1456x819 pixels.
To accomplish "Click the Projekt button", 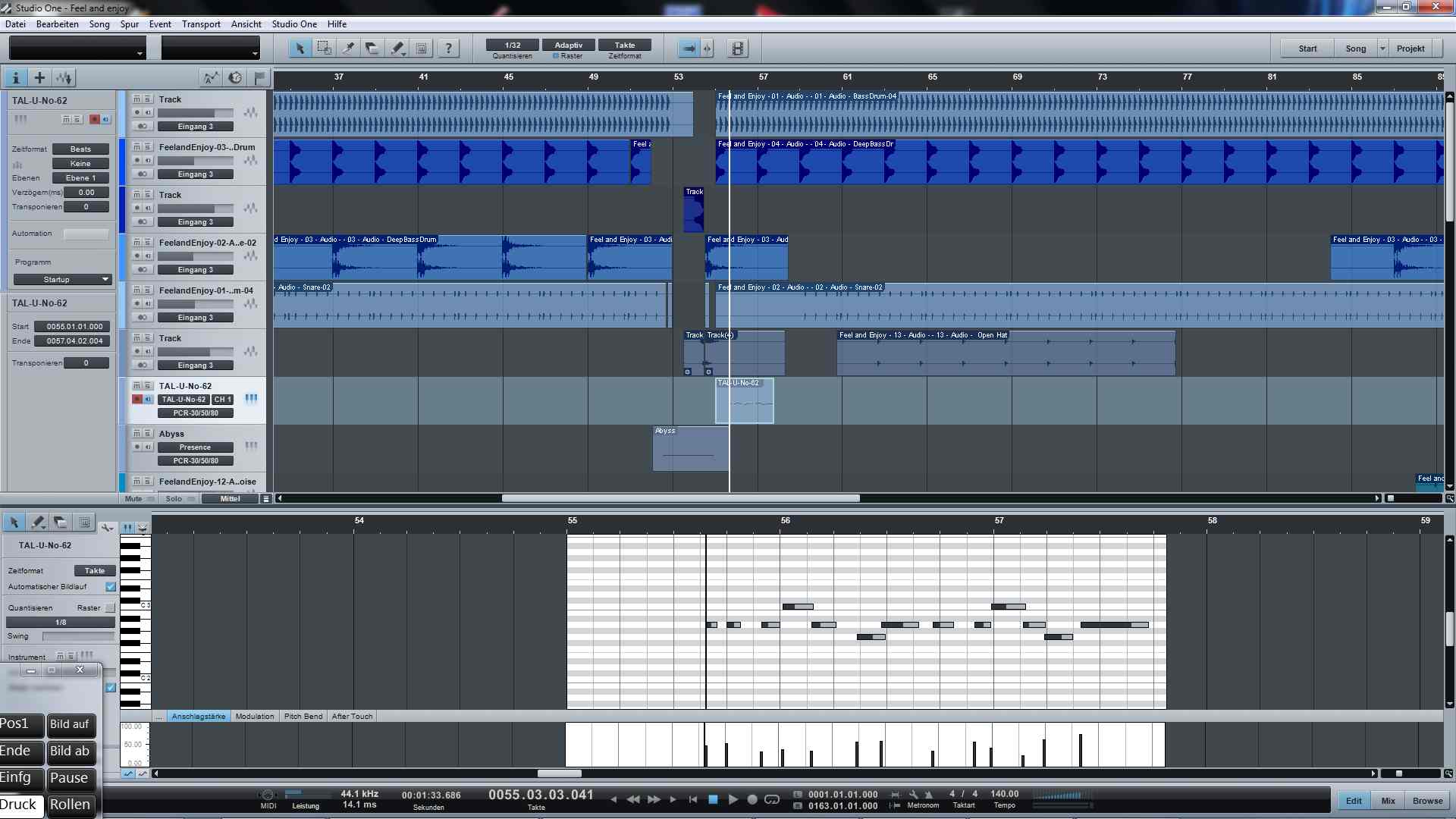I will (x=1410, y=49).
